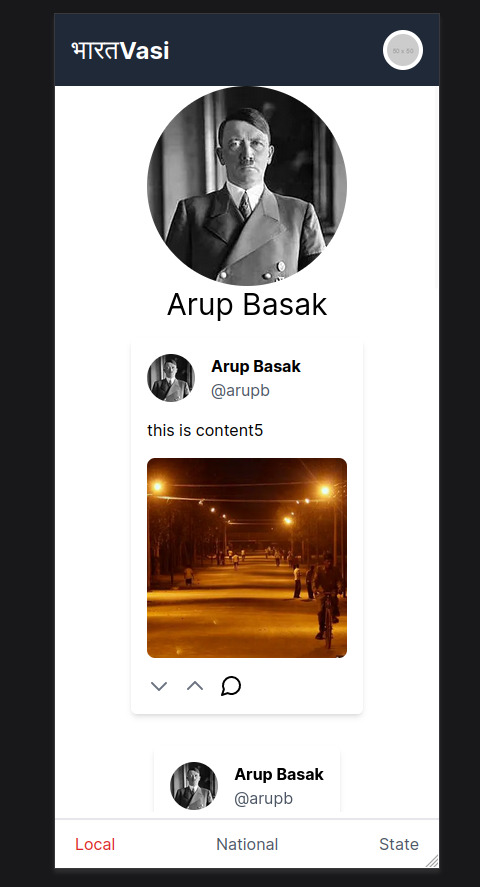Switch to the National feed tab

[247, 844]
